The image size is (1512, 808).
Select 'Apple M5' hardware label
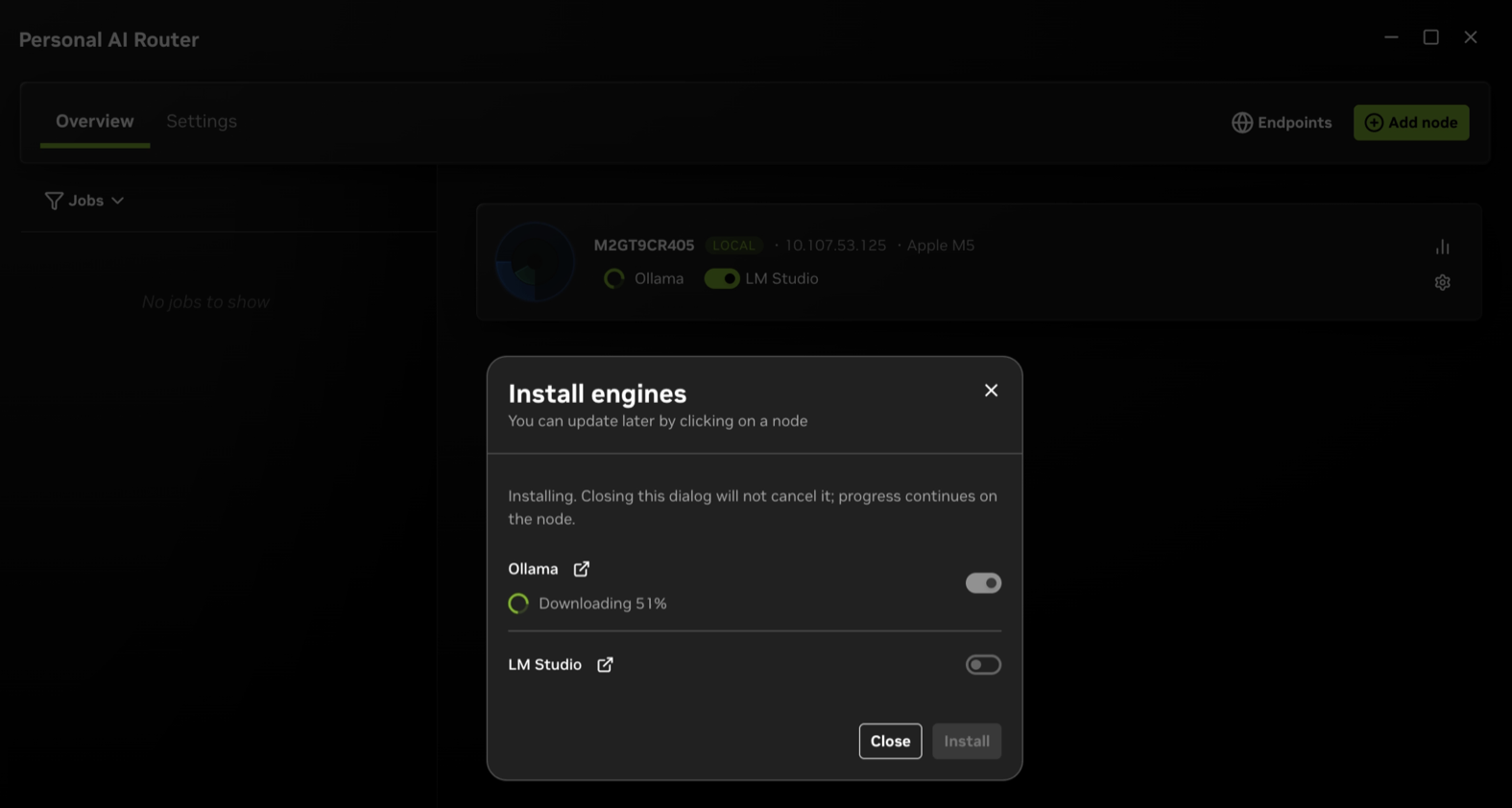pos(941,245)
